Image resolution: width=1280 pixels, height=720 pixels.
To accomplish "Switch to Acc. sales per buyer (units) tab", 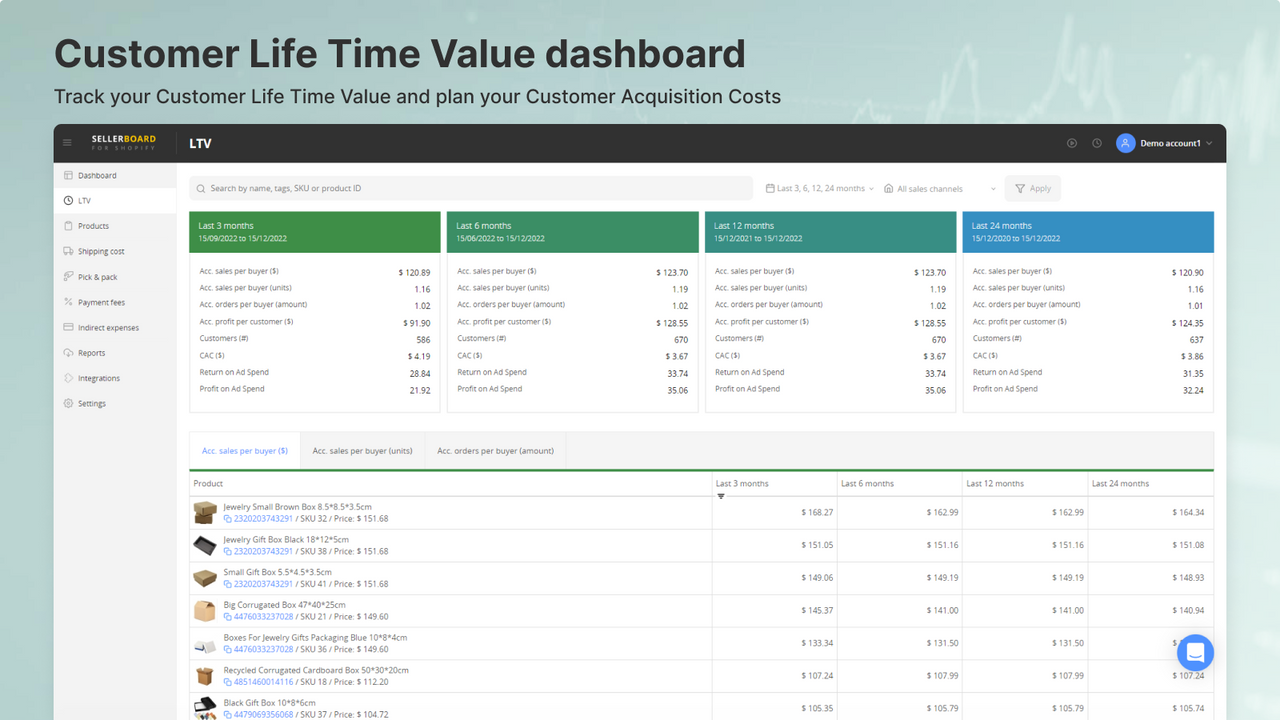I will (x=362, y=451).
